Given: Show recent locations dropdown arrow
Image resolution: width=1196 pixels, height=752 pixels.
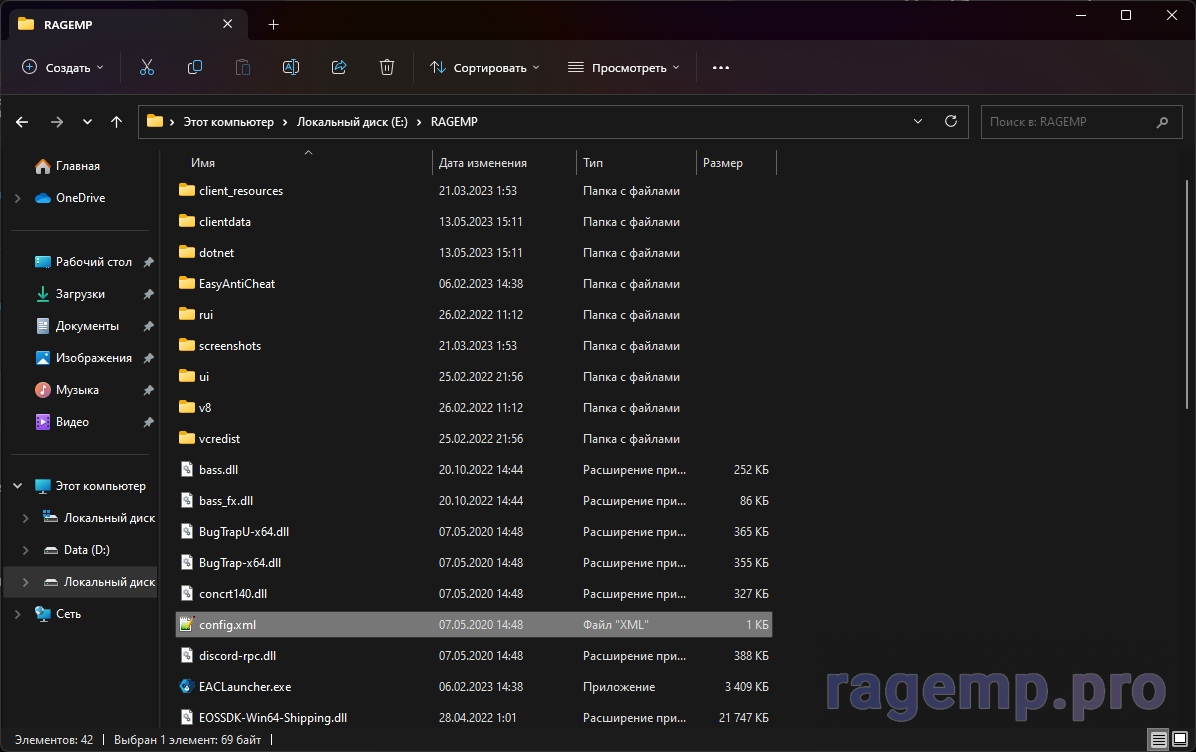Looking at the screenshot, I should [x=87, y=122].
